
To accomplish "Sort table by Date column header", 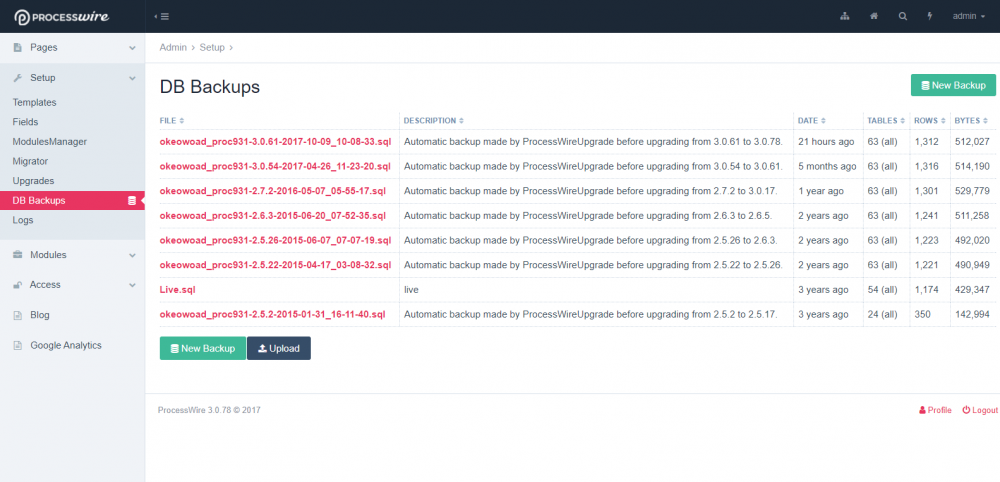I will 811,121.
